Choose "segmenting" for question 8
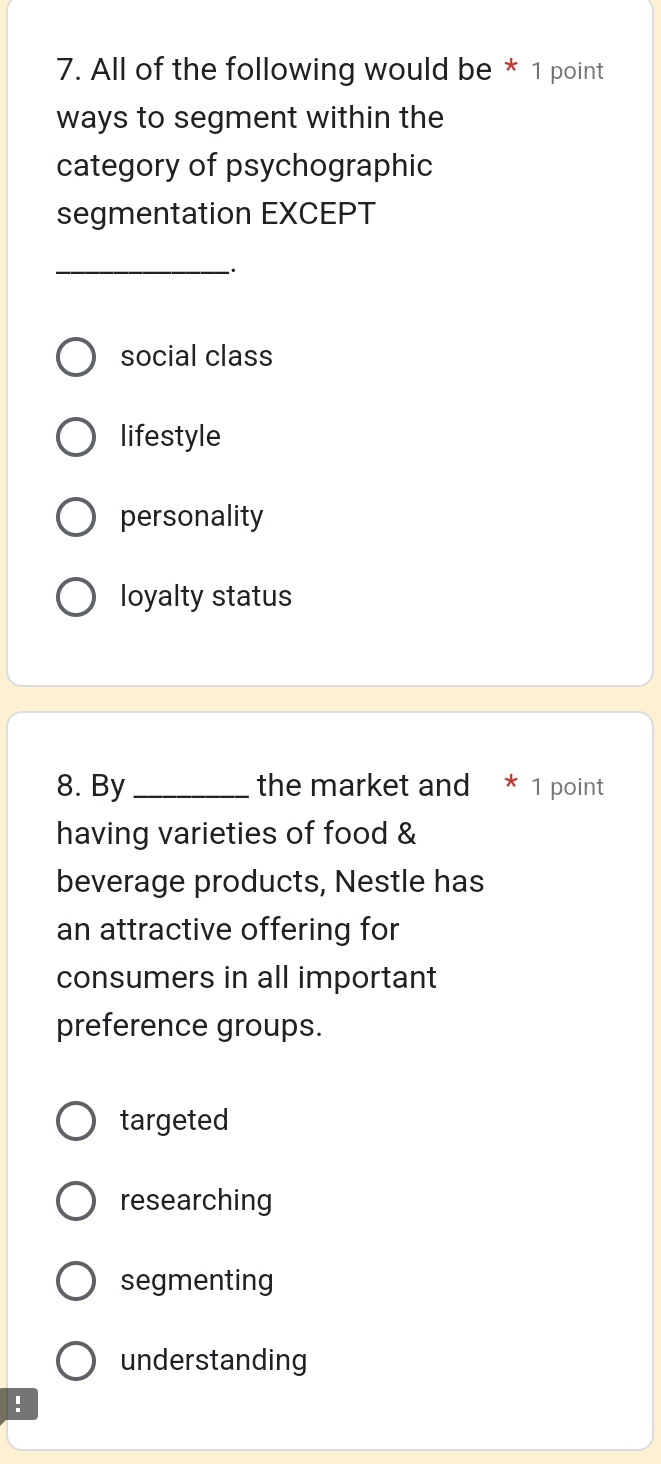This screenshot has height=1464, width=661. [76, 1280]
